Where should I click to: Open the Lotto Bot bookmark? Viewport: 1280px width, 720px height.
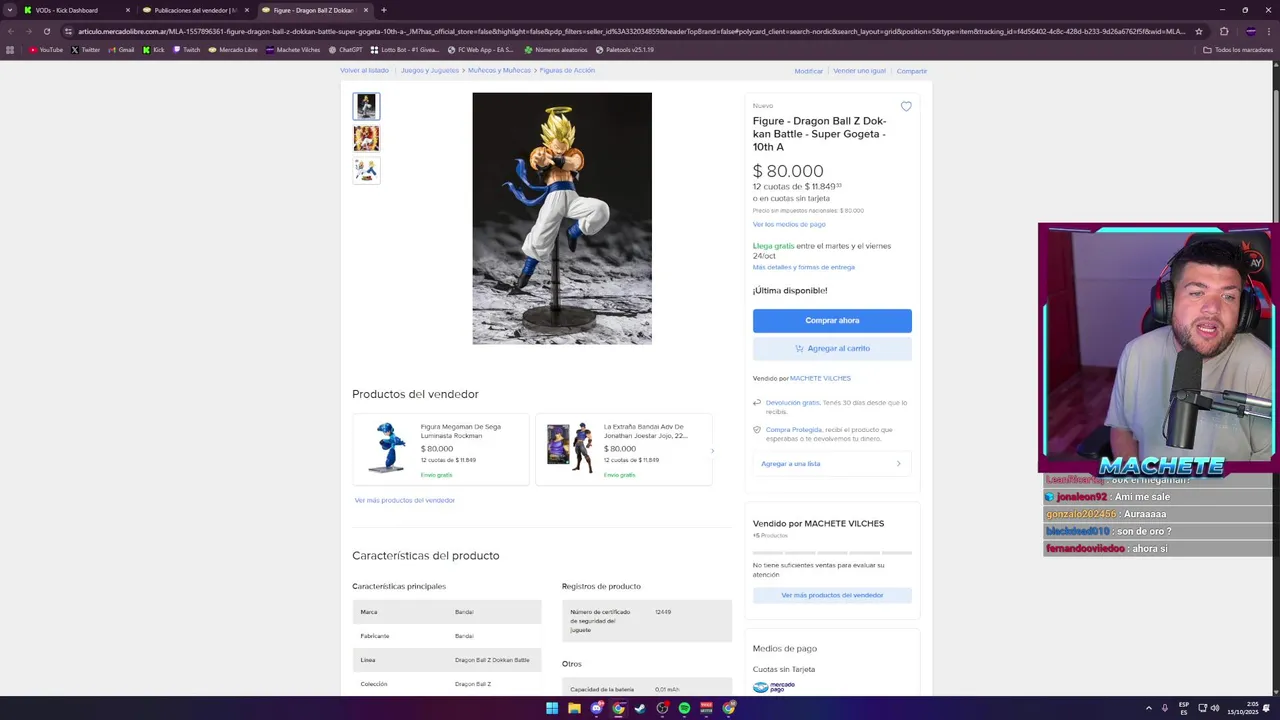[x=405, y=50]
